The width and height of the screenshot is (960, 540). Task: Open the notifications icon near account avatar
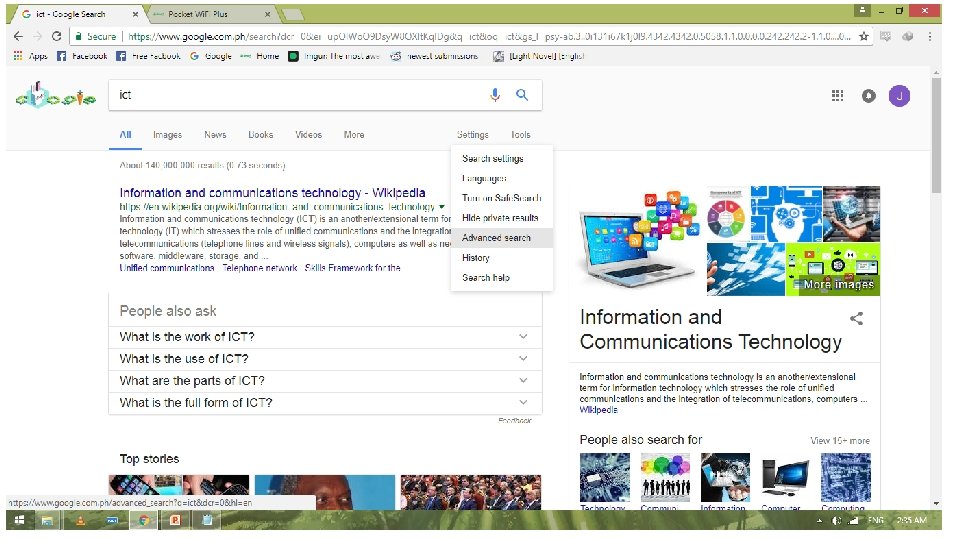pos(869,96)
